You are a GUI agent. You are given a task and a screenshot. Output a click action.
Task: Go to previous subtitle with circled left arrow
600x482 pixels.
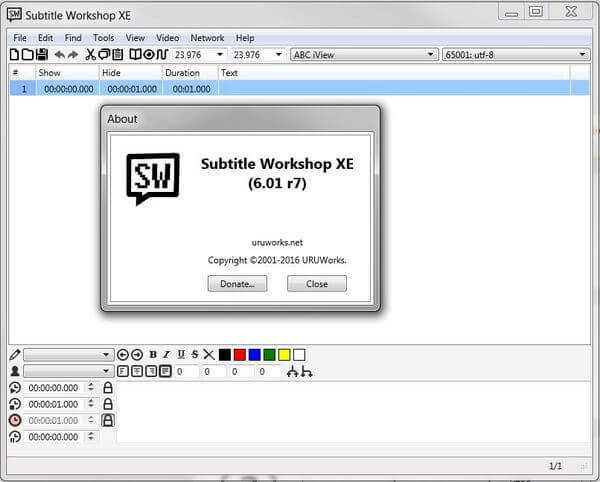pos(122,355)
